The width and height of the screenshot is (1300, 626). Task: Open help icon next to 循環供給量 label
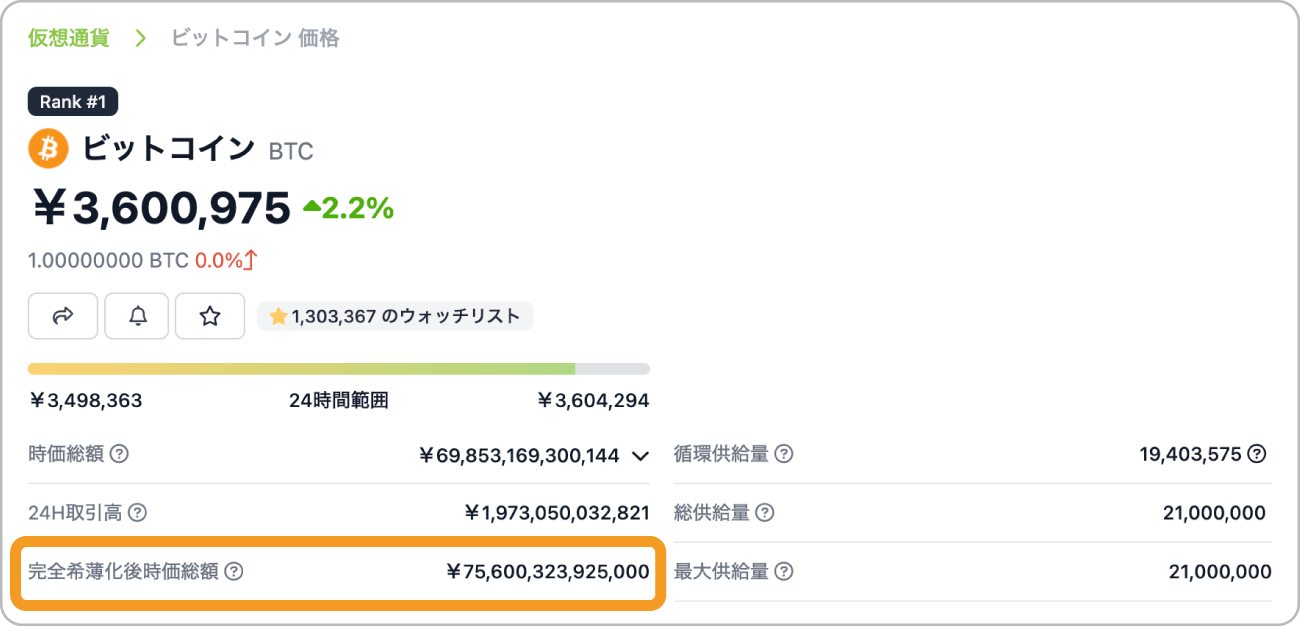784,454
